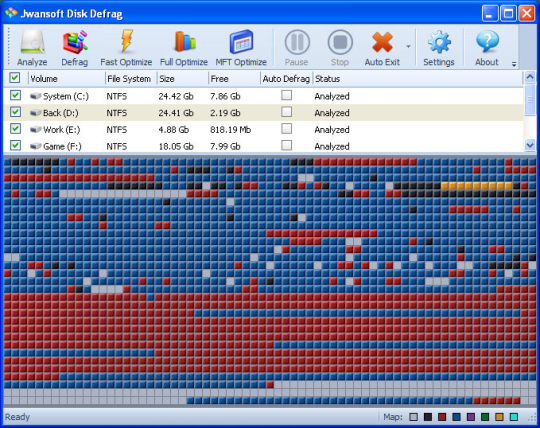Enable Auto Defrag for Game (F:)

[x=287, y=145]
